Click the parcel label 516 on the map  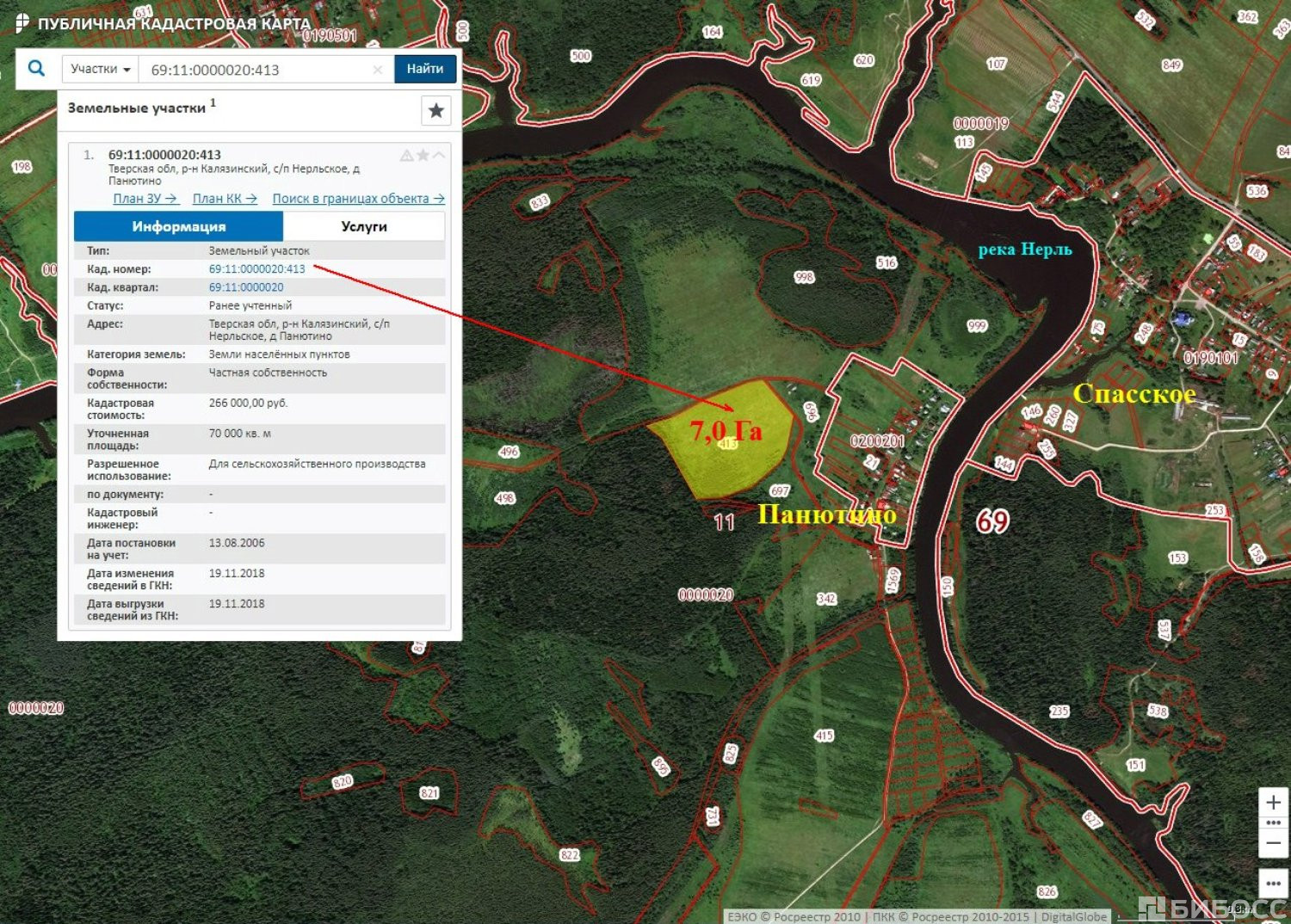click(886, 262)
